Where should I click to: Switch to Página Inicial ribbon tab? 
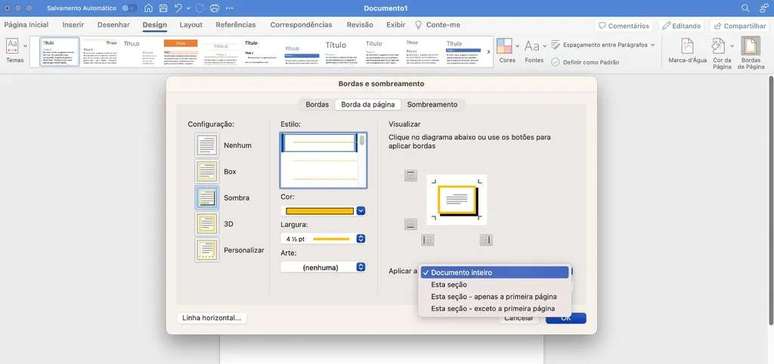click(26, 25)
